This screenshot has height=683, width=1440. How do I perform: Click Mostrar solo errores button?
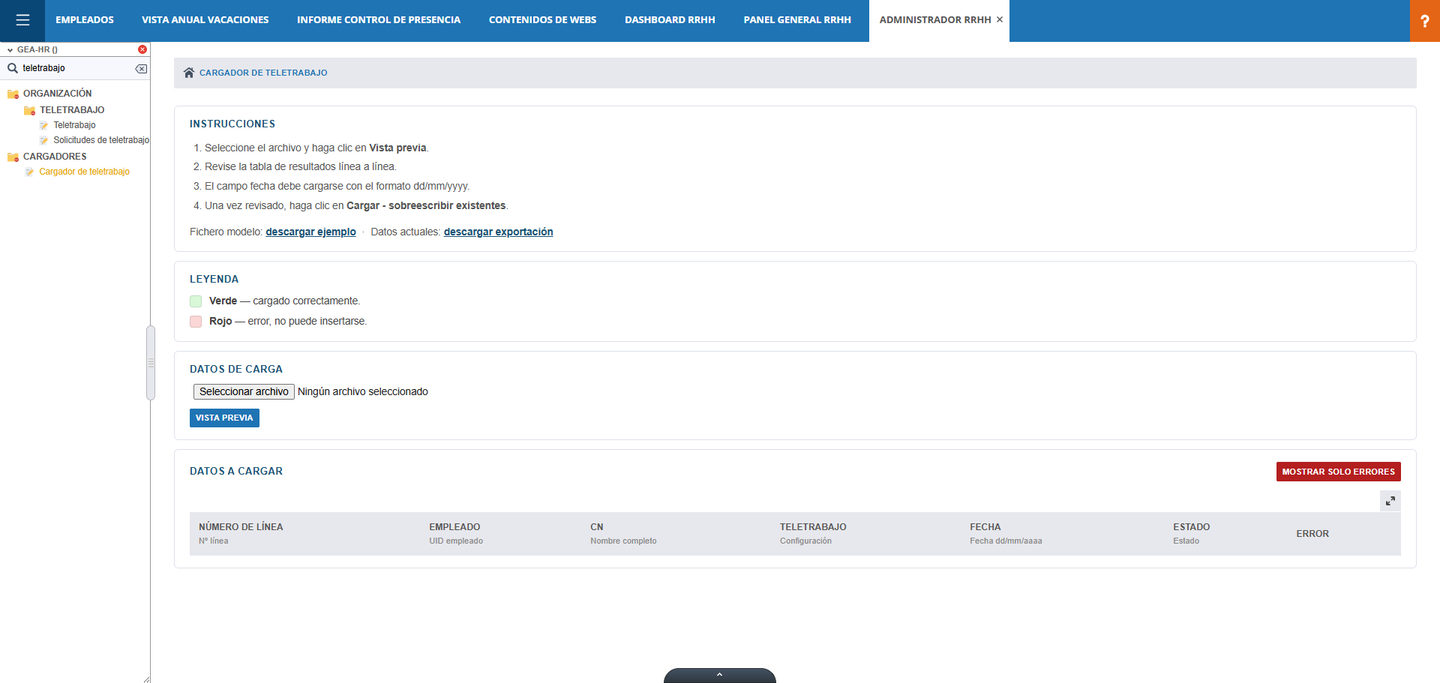coord(1338,471)
